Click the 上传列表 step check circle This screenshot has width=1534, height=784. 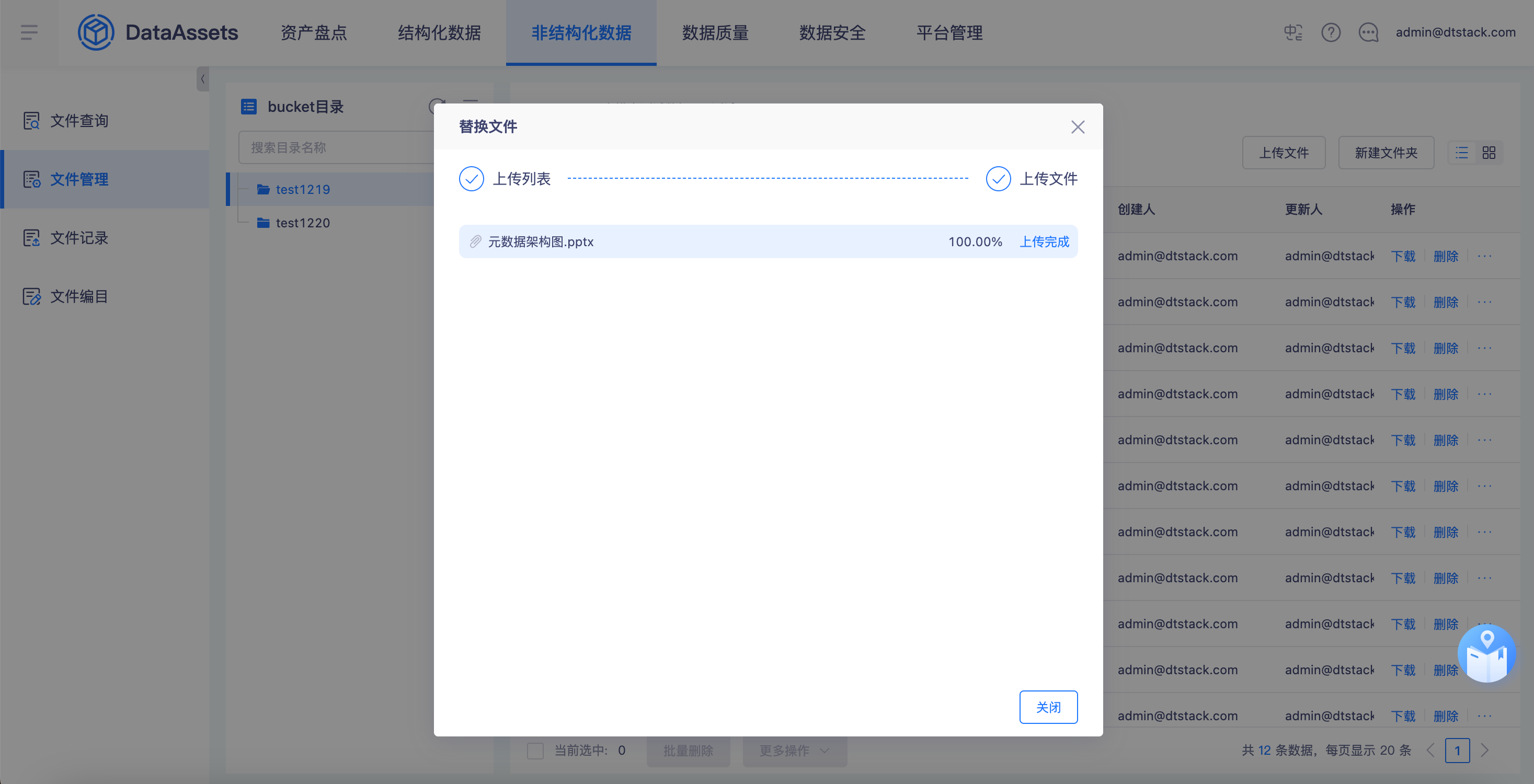point(471,179)
